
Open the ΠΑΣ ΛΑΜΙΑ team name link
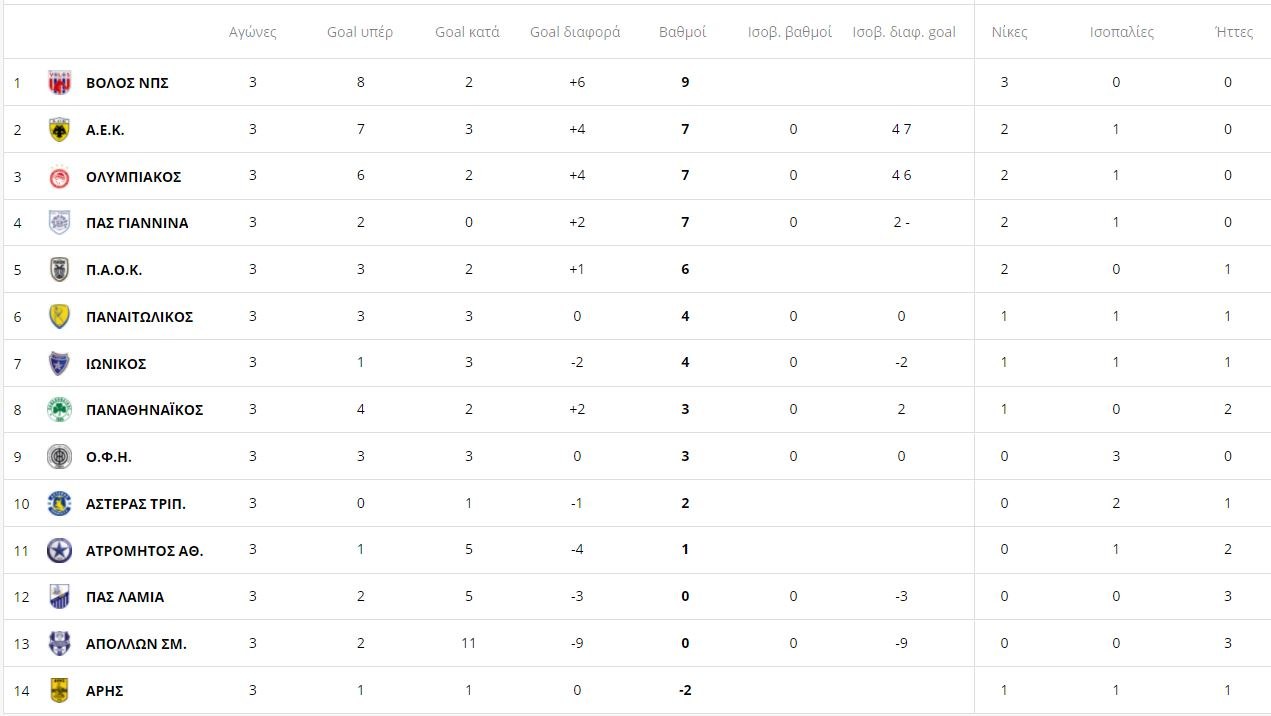pos(125,597)
